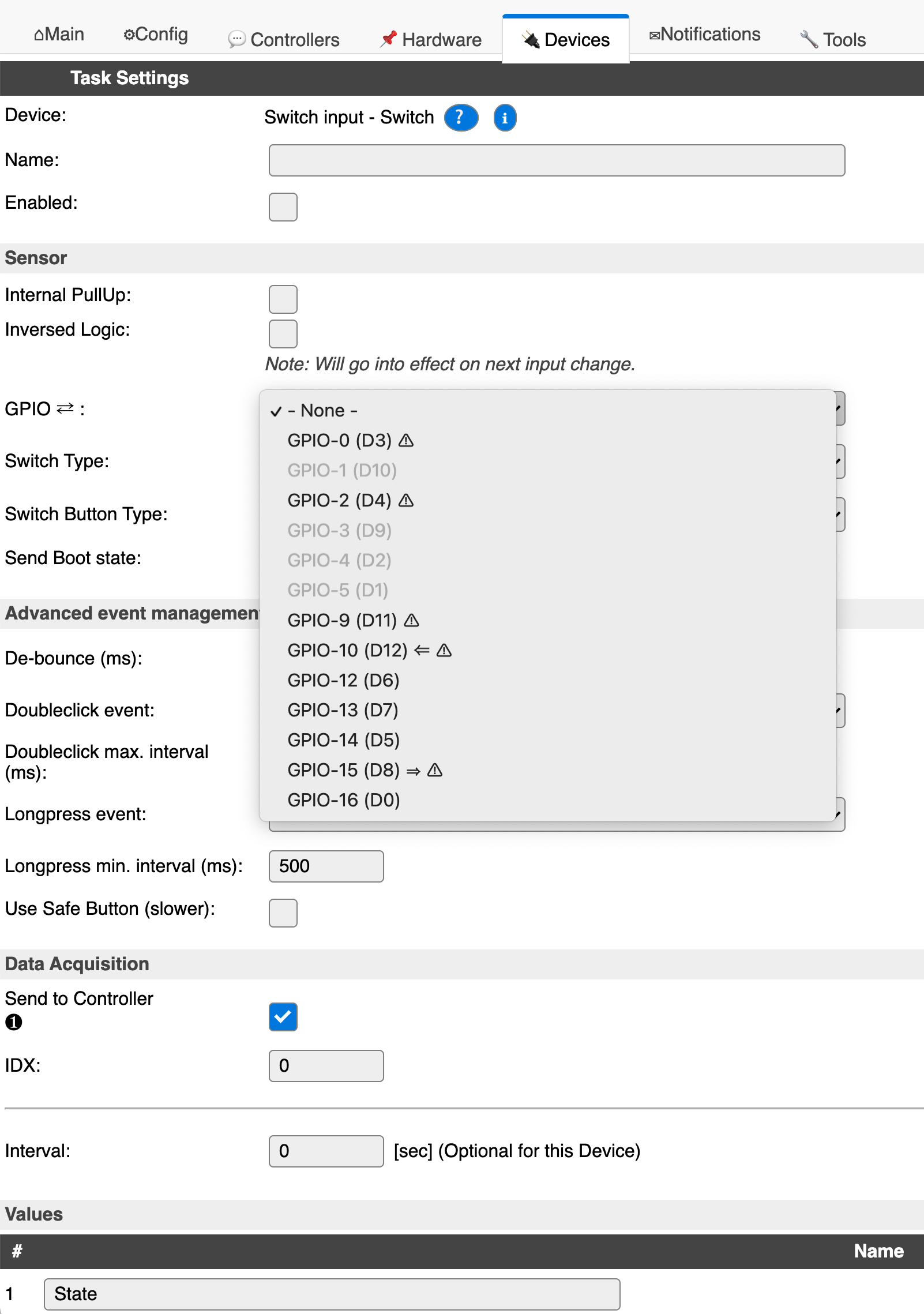
Task: Open the Switch Type dropdown
Action: point(840,461)
